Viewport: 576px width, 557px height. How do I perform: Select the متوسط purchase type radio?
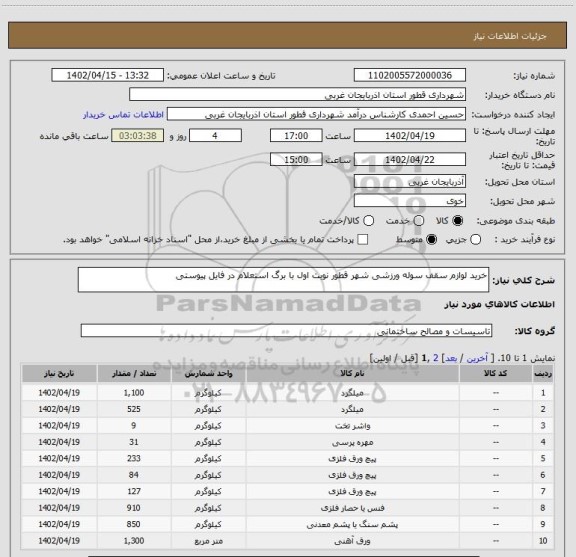pos(431,240)
